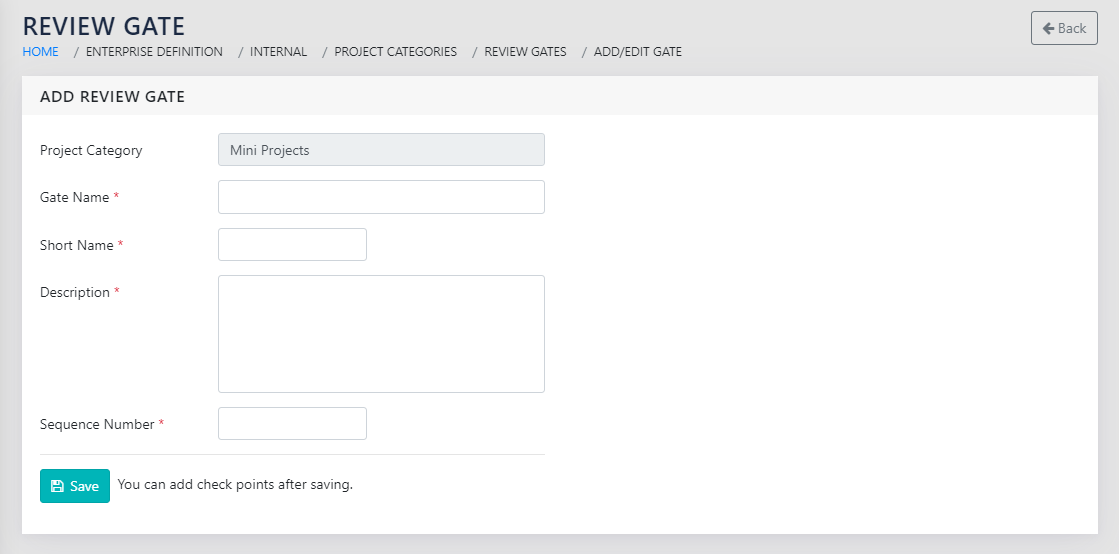Click the Sequence Number label

click(x=97, y=425)
